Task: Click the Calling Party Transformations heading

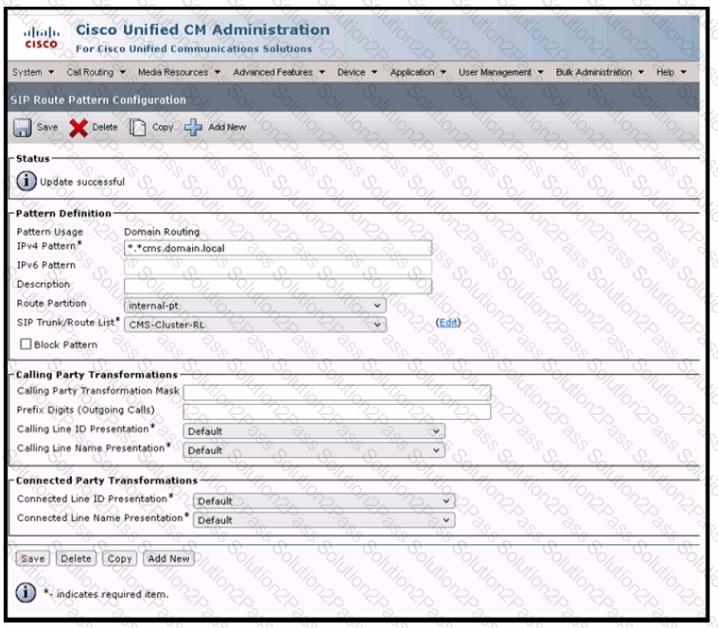Action: click(x=97, y=375)
